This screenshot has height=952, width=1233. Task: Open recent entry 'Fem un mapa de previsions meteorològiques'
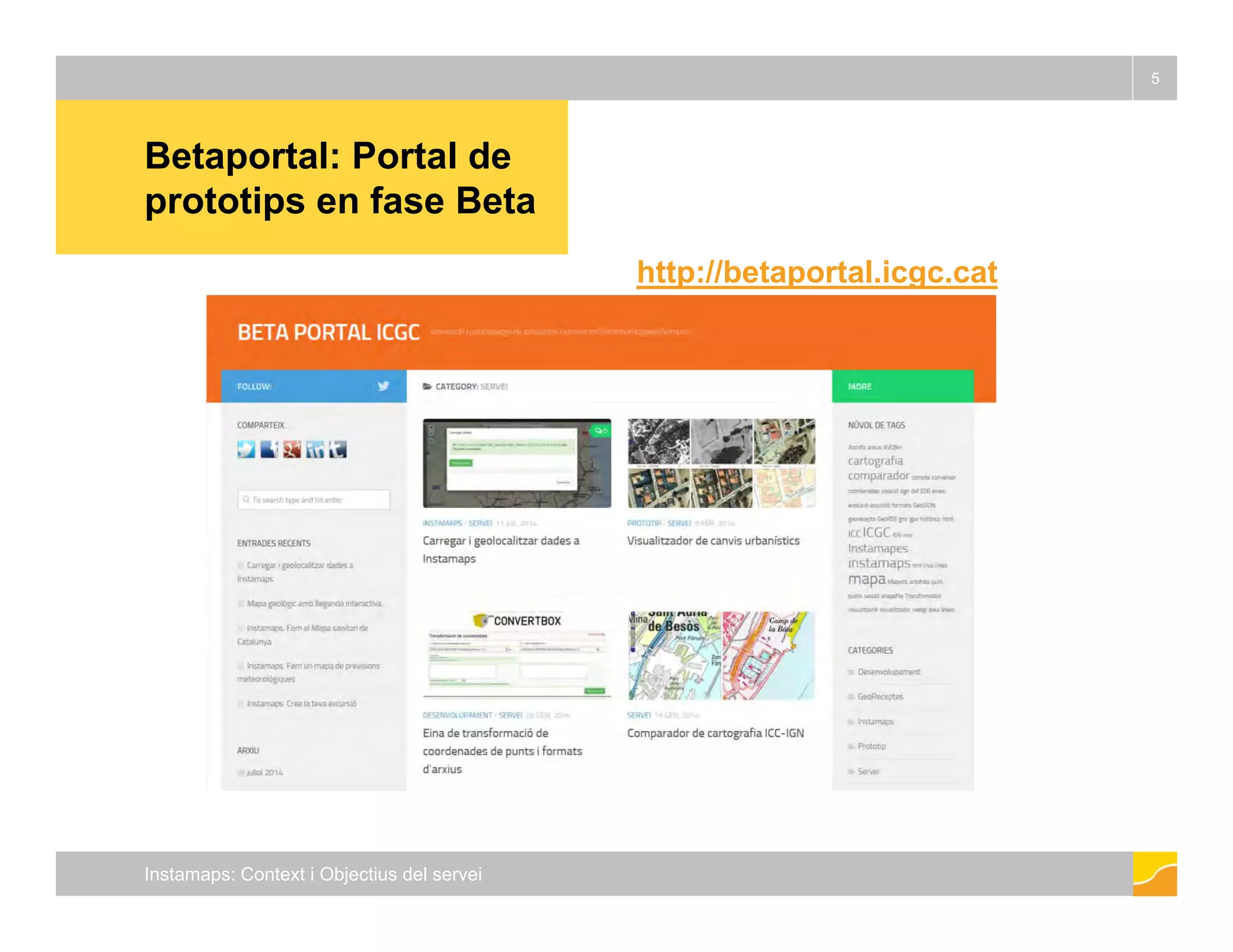tap(308, 672)
